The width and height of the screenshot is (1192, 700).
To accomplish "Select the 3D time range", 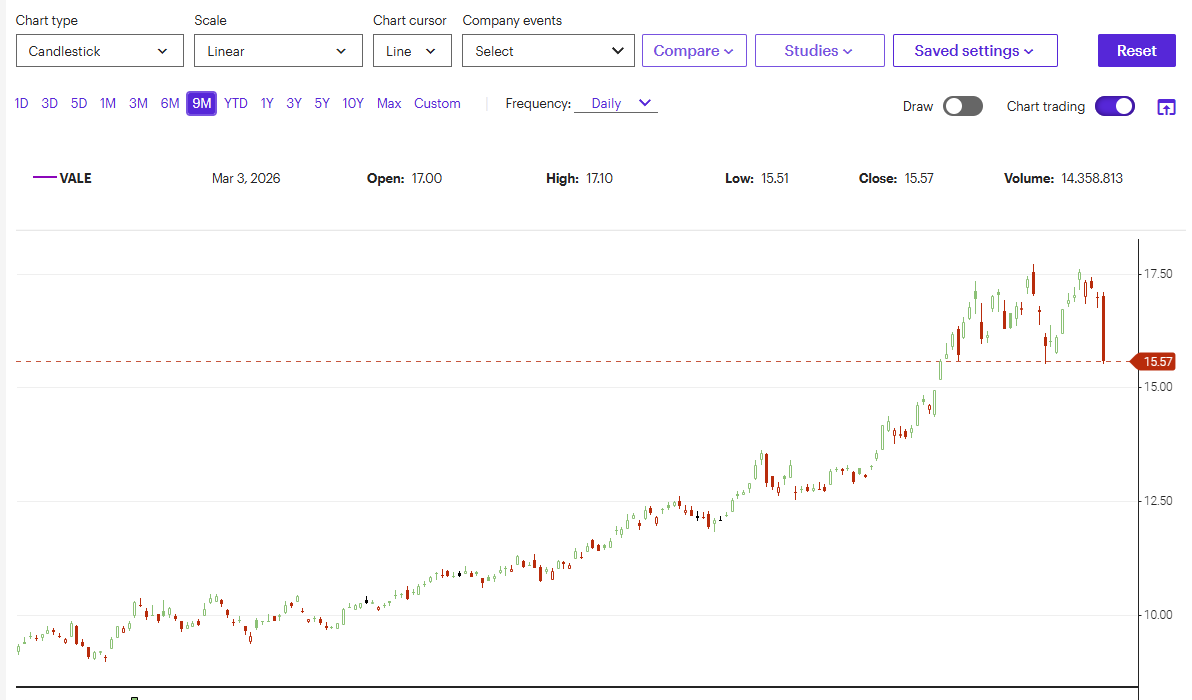I will (49, 103).
